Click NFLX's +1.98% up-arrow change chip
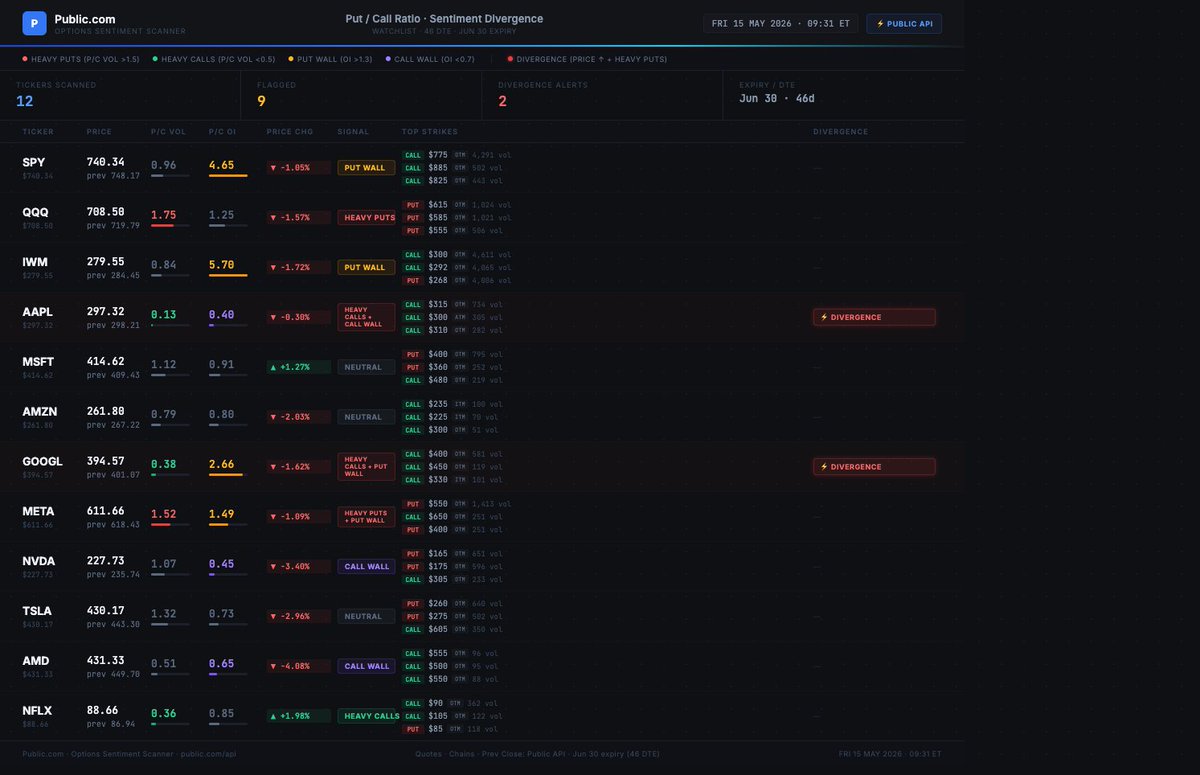 297,715
